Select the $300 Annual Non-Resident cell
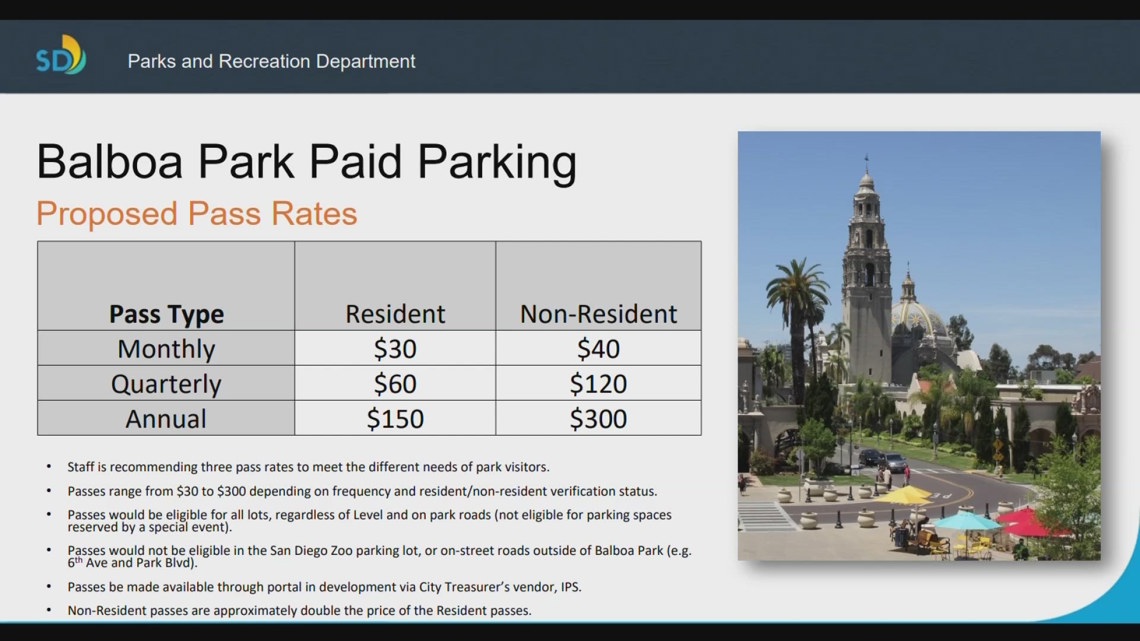 (x=597, y=418)
